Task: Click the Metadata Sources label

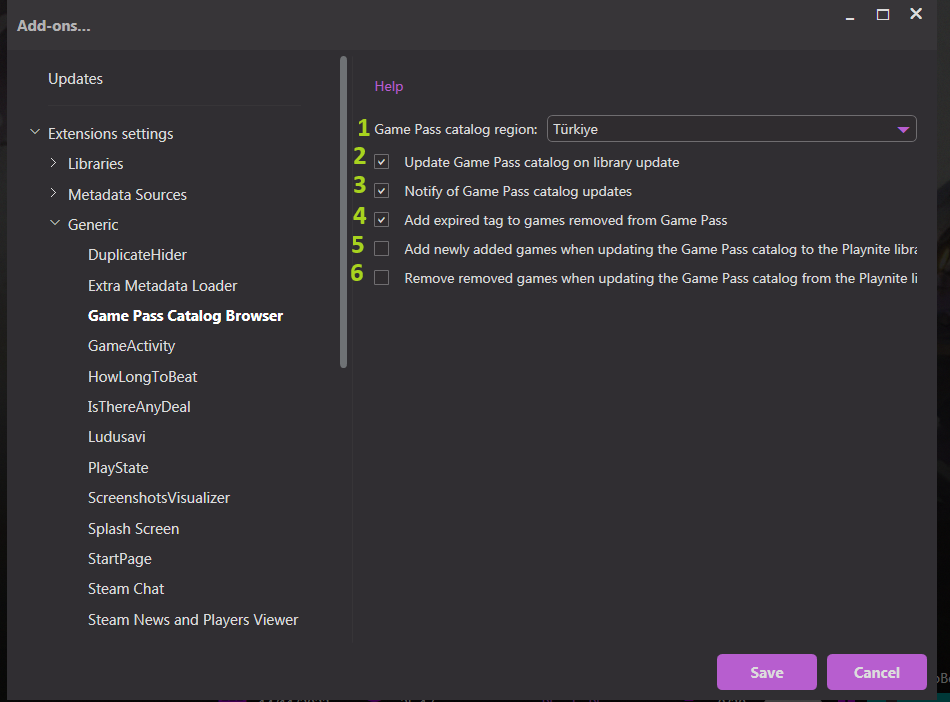Action: coord(127,195)
